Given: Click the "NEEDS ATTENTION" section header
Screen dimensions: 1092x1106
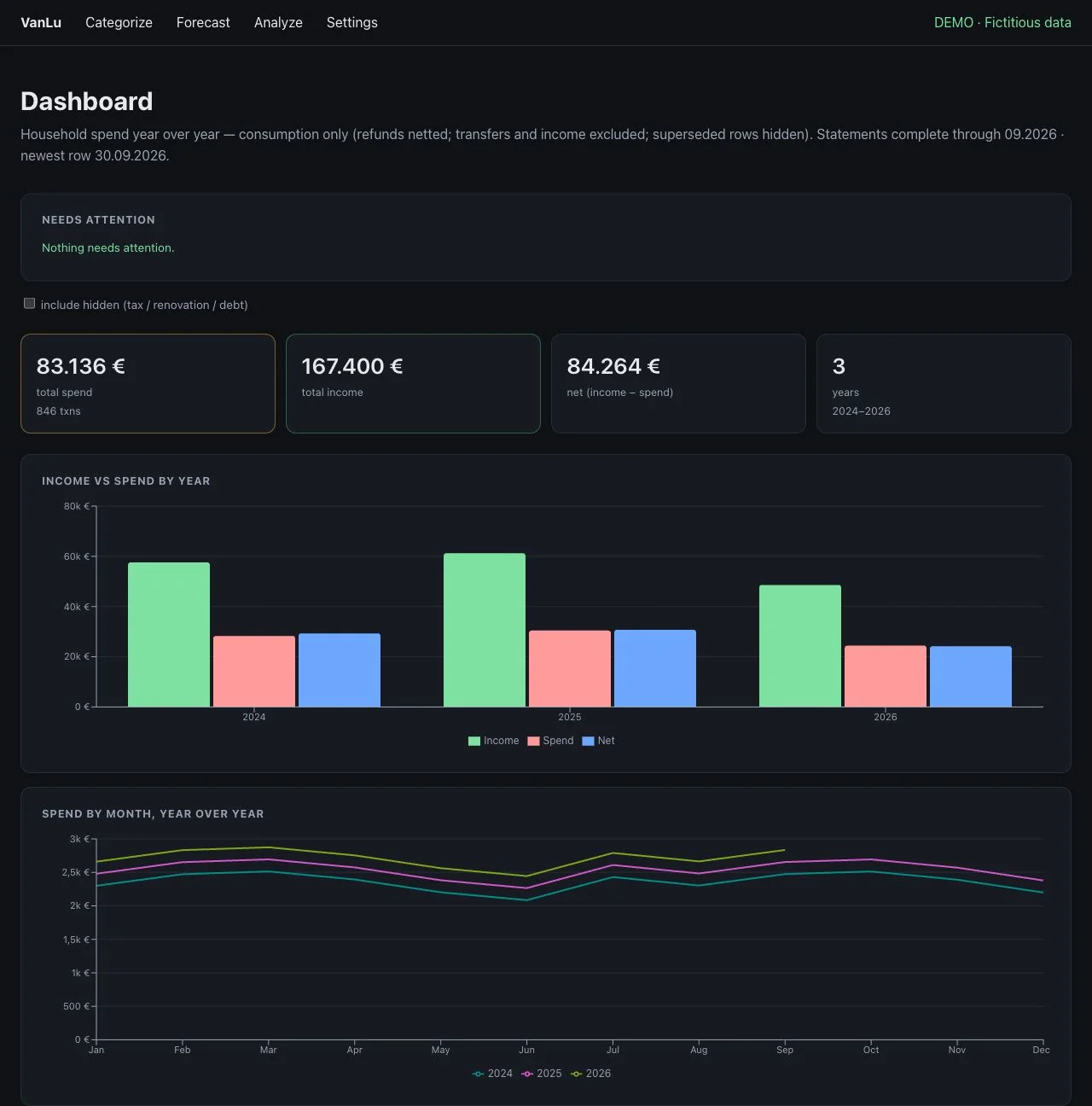Looking at the screenshot, I should 99,220.
